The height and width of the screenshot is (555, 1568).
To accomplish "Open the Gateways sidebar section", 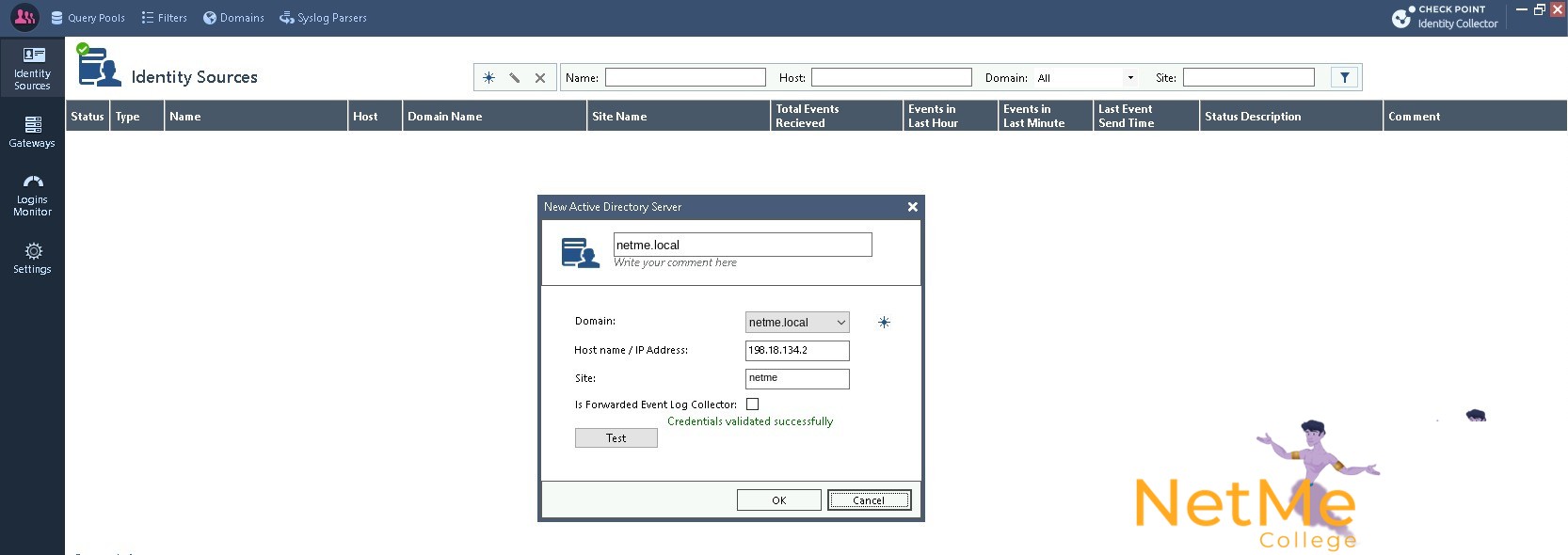I will click(x=32, y=133).
